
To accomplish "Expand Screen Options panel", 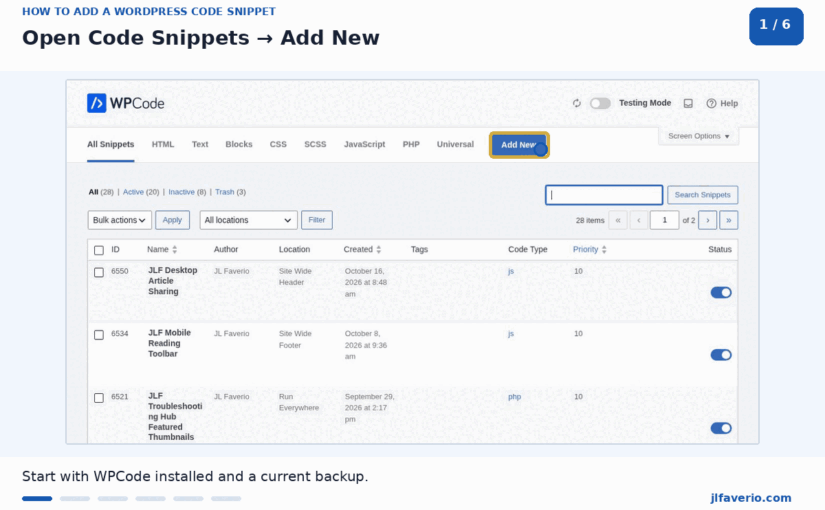I will tap(699, 136).
